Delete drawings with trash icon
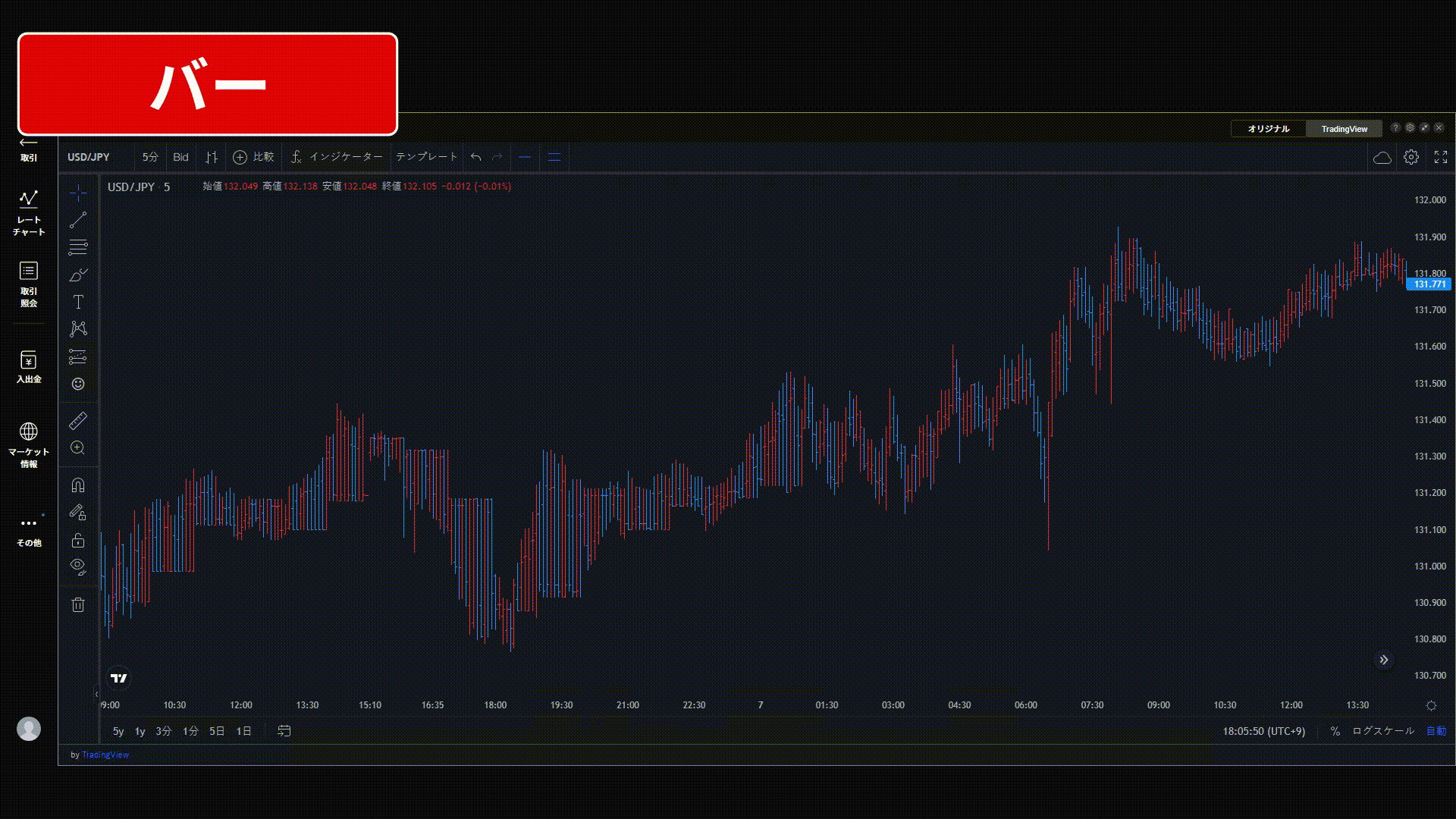This screenshot has width=1456, height=819. pos(78,604)
